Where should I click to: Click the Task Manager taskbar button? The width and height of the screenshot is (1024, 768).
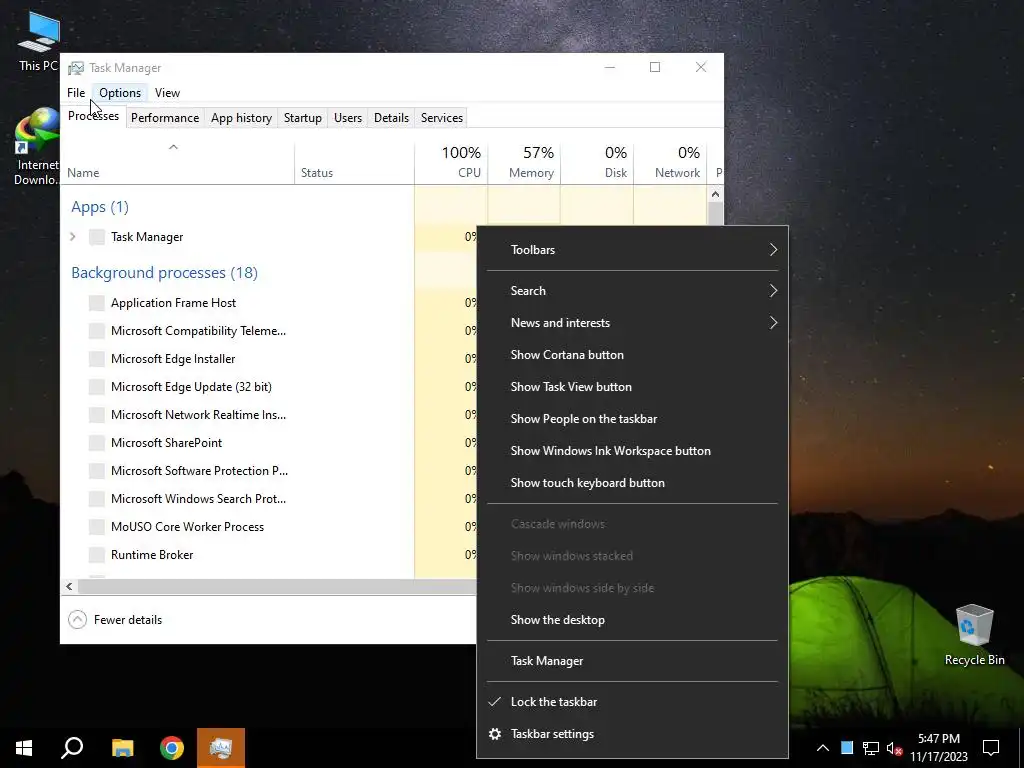pos(221,748)
